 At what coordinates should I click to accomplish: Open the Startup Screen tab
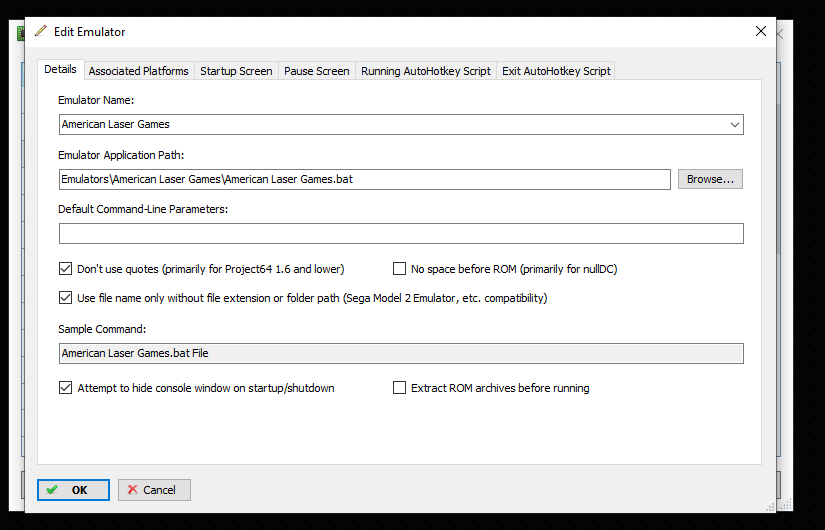pyautogui.click(x=236, y=71)
